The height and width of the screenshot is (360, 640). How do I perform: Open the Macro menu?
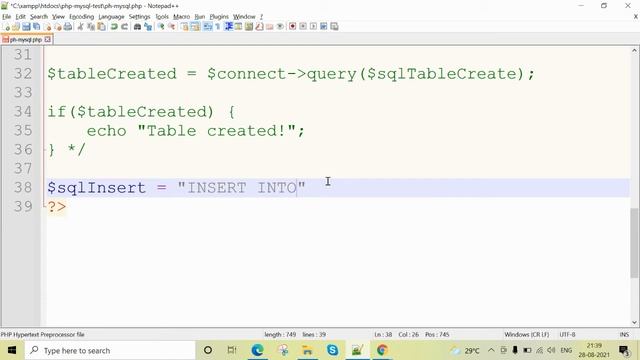182,17
